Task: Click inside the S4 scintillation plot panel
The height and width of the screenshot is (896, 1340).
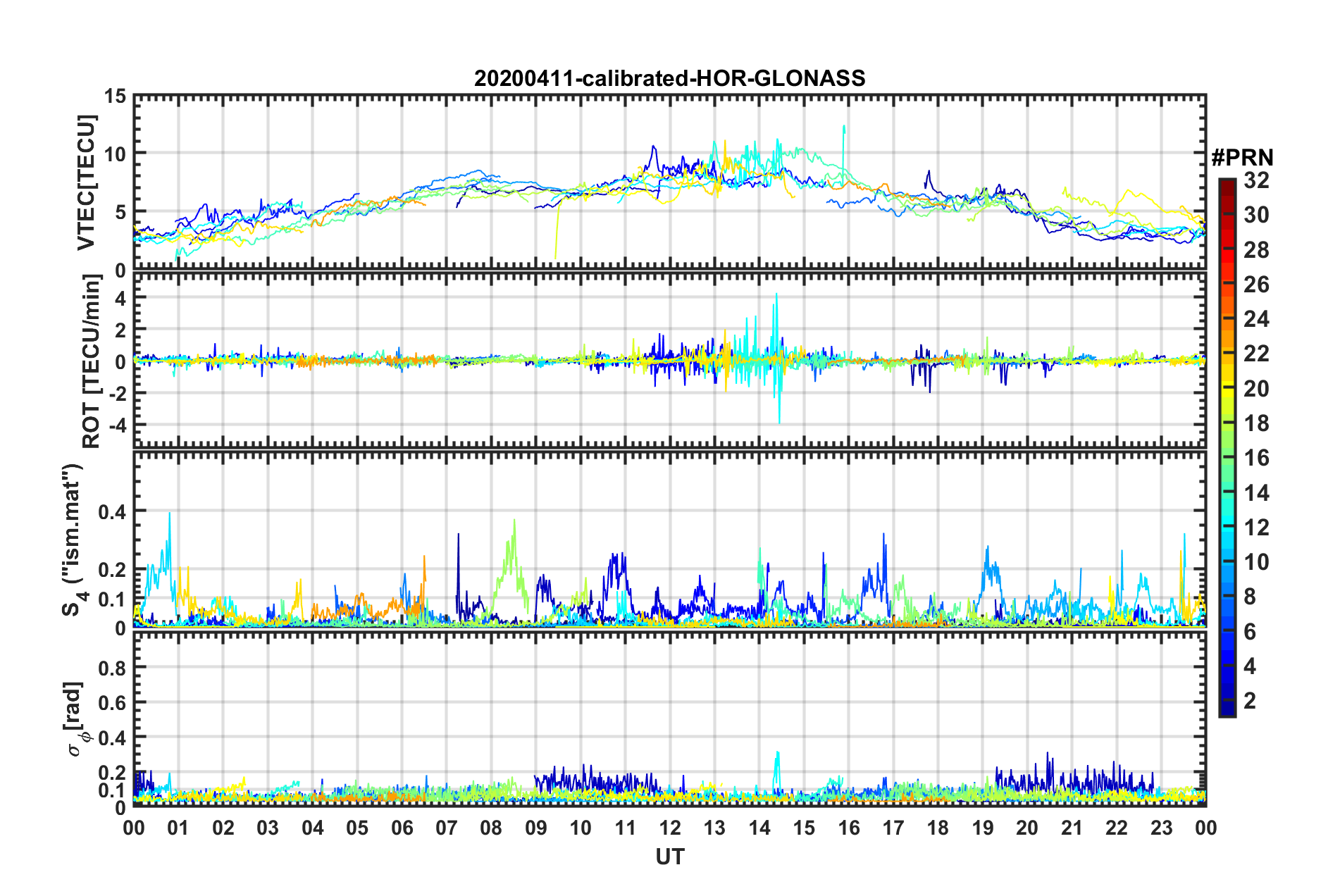Action: pyautogui.click(x=669, y=539)
